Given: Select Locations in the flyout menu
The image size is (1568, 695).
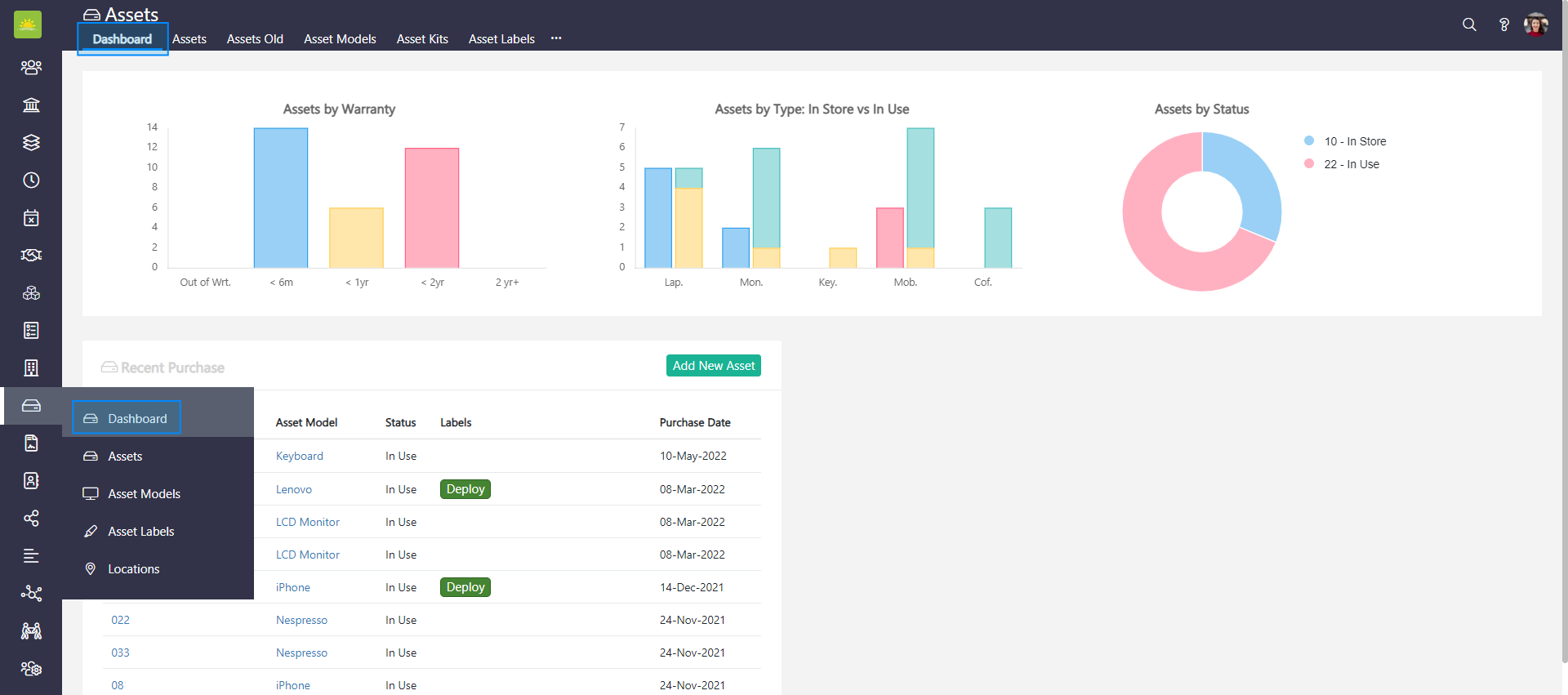Looking at the screenshot, I should tap(133, 568).
